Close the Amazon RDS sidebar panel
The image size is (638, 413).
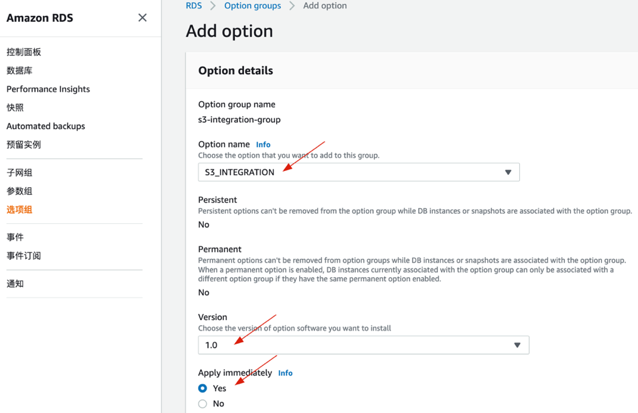click(142, 18)
